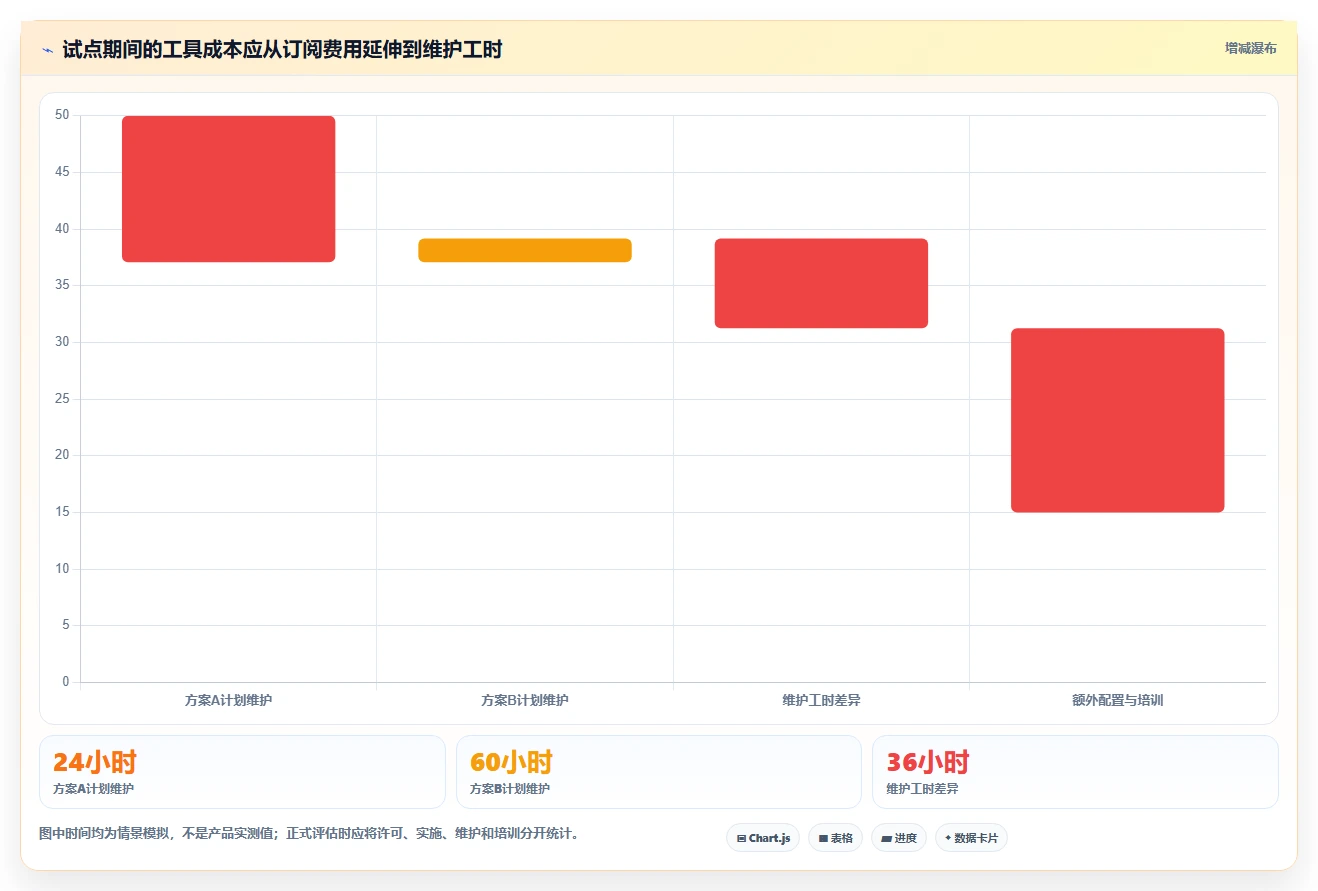This screenshot has height=891, width=1318.
Task: Click x-axis label 方案B计划维护
Action: (525, 700)
